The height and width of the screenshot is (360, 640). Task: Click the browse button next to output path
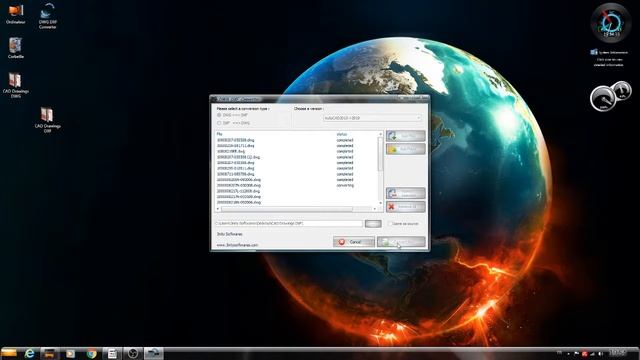click(373, 224)
